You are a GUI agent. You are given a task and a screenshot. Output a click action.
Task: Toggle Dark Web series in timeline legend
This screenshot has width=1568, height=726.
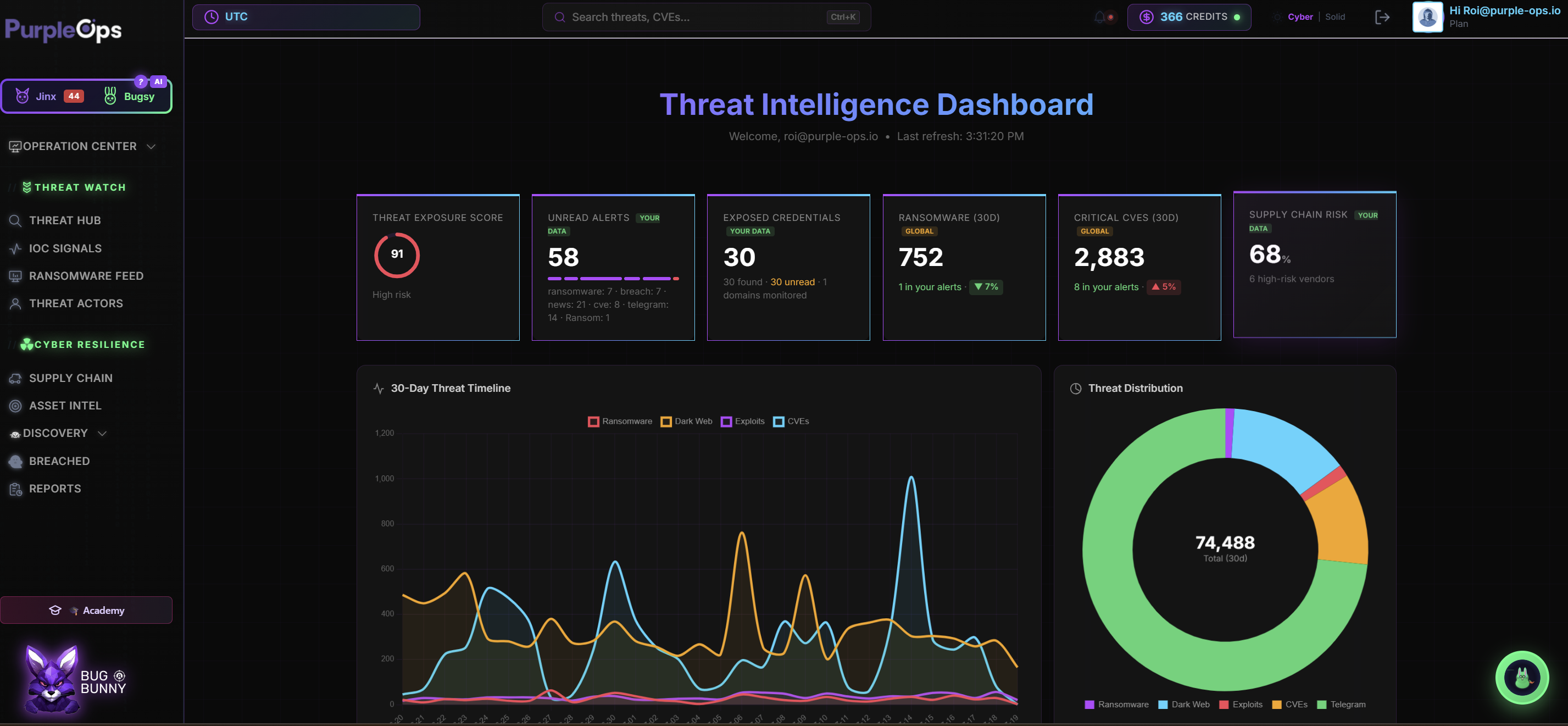(x=686, y=422)
